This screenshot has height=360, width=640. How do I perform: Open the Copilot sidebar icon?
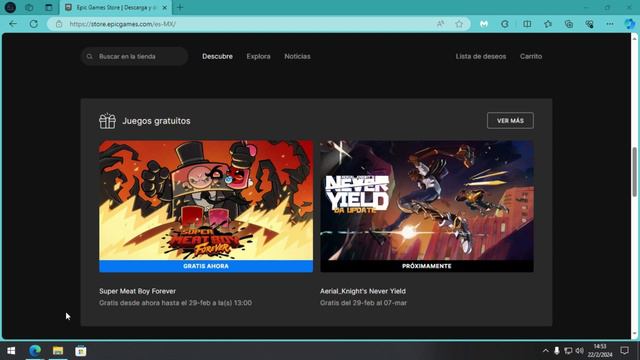pyautogui.click(x=630, y=24)
